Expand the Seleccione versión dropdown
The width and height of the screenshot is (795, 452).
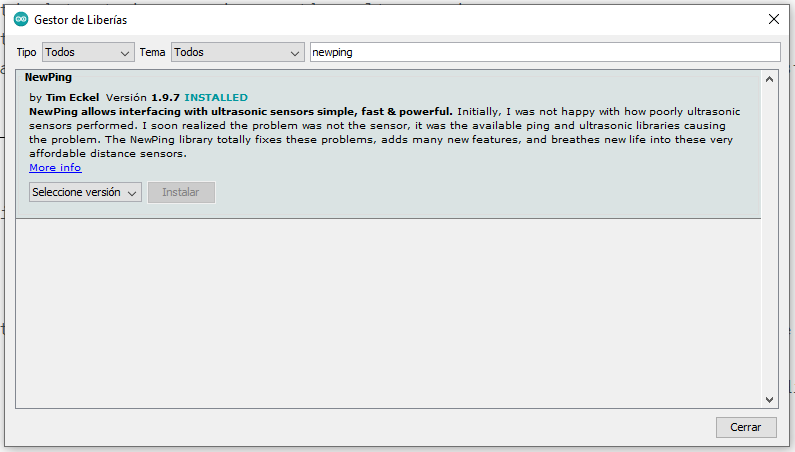pyautogui.click(x=85, y=192)
